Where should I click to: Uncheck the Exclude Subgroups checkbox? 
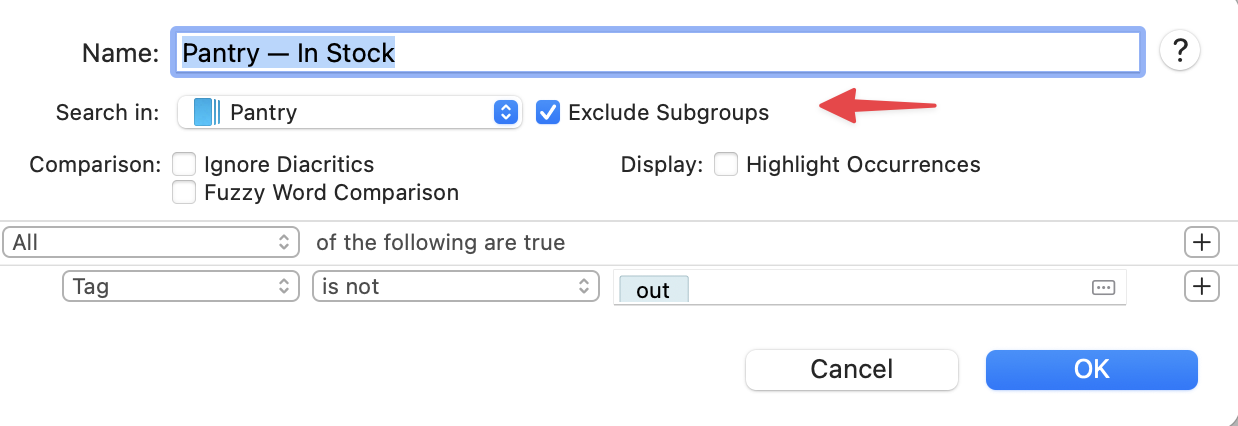pos(547,112)
